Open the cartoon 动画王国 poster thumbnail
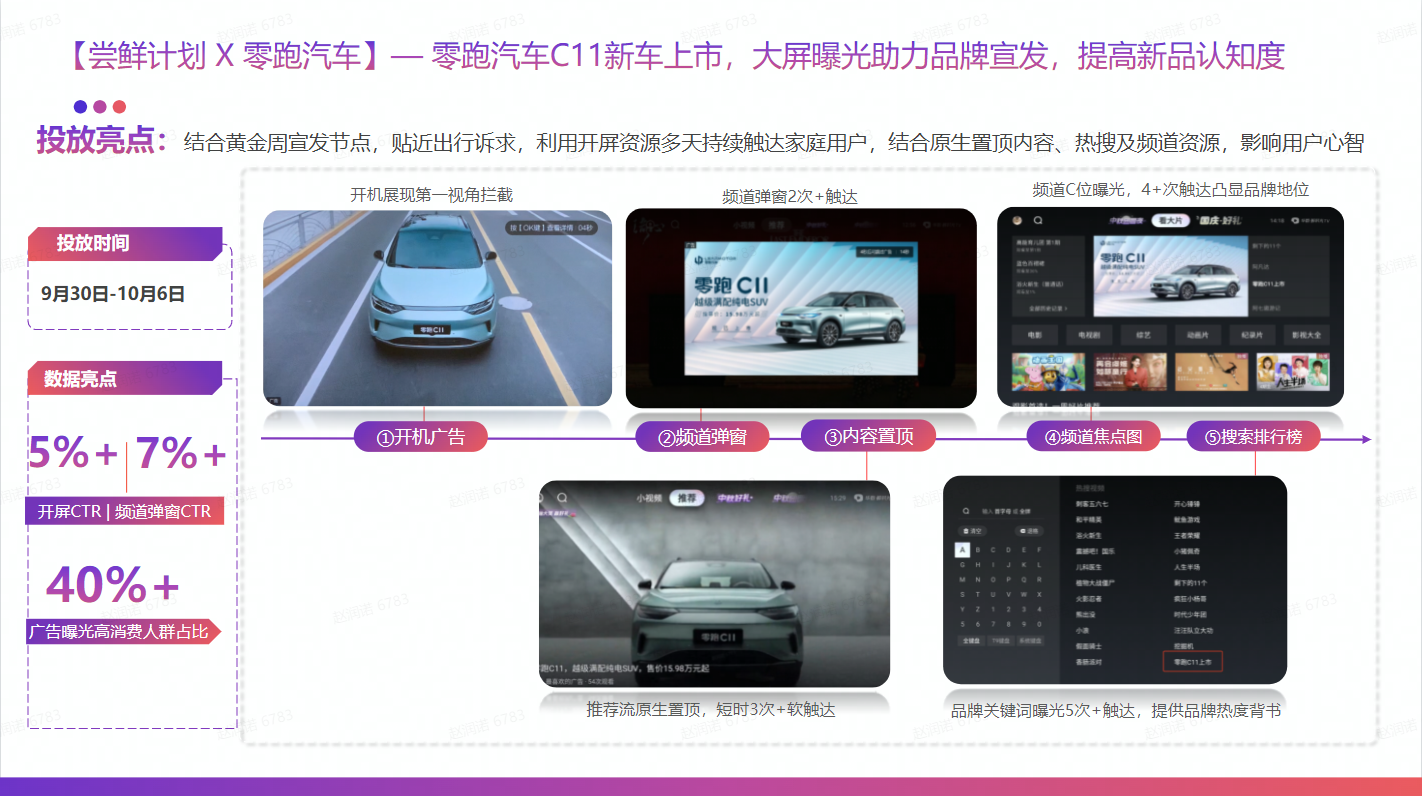The height and width of the screenshot is (796, 1422). (1048, 372)
